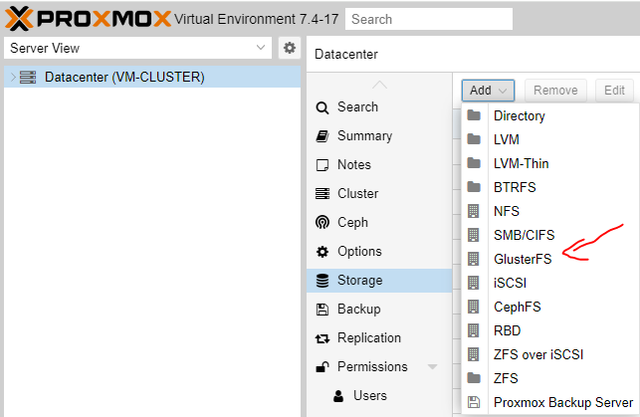Viewport: 640px width, 417px height.
Task: Click the Ceph logo icon
Action: pyautogui.click(x=322, y=222)
